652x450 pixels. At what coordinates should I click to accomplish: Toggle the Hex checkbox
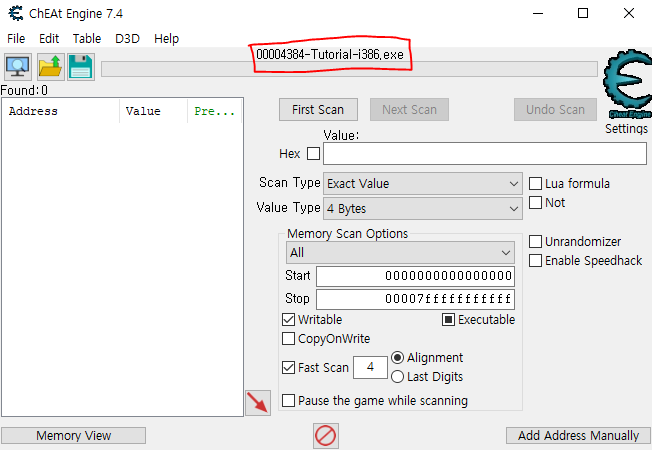313,153
